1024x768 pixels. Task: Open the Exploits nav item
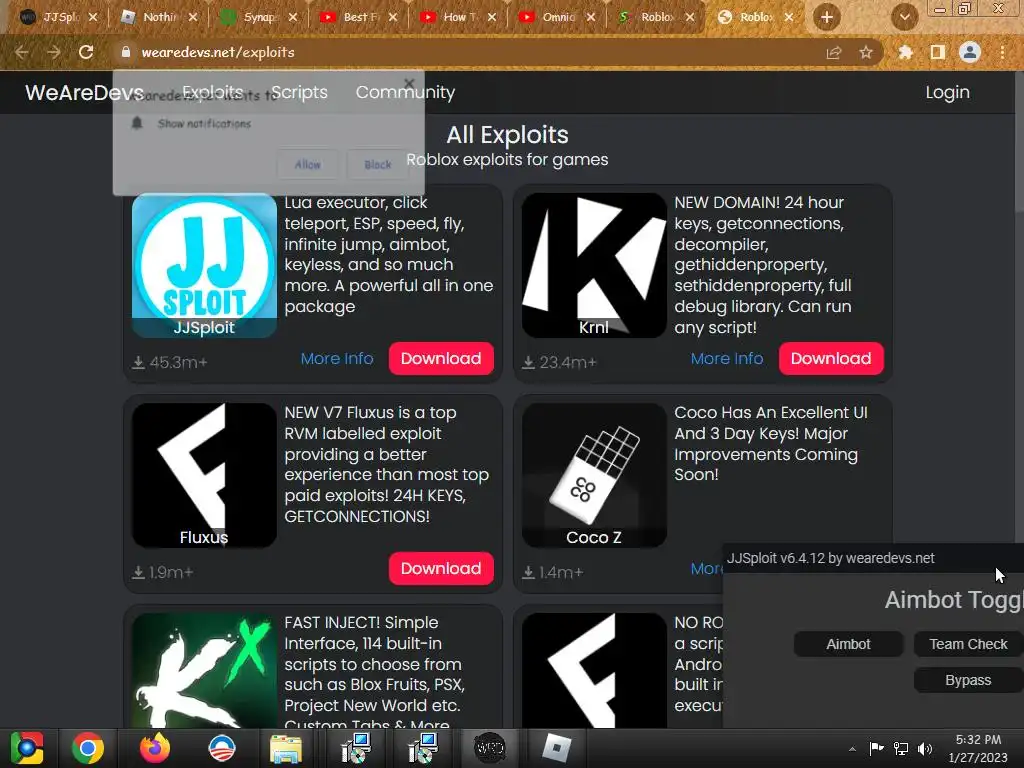coord(212,92)
